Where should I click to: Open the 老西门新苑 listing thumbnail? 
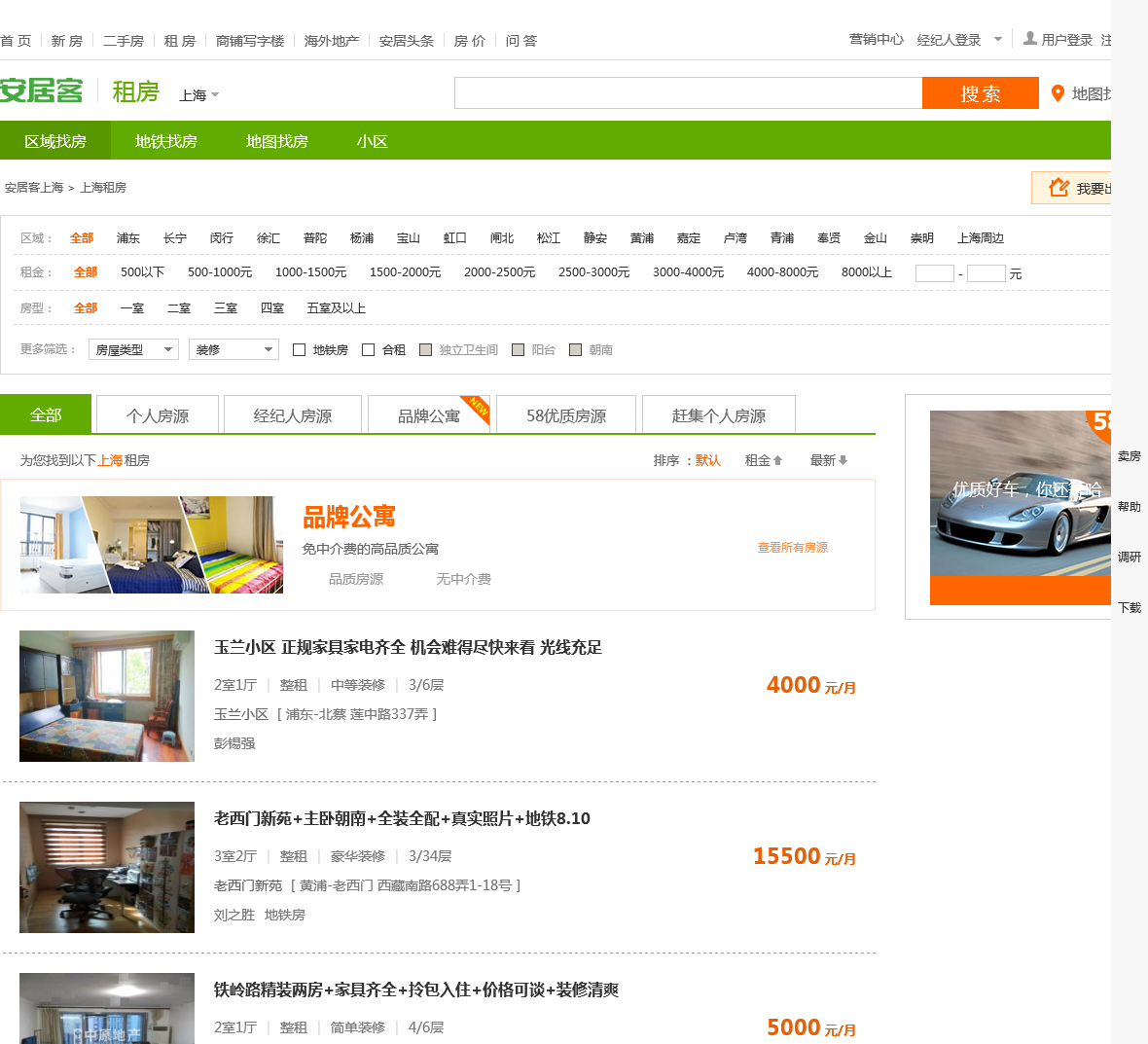pos(107,868)
